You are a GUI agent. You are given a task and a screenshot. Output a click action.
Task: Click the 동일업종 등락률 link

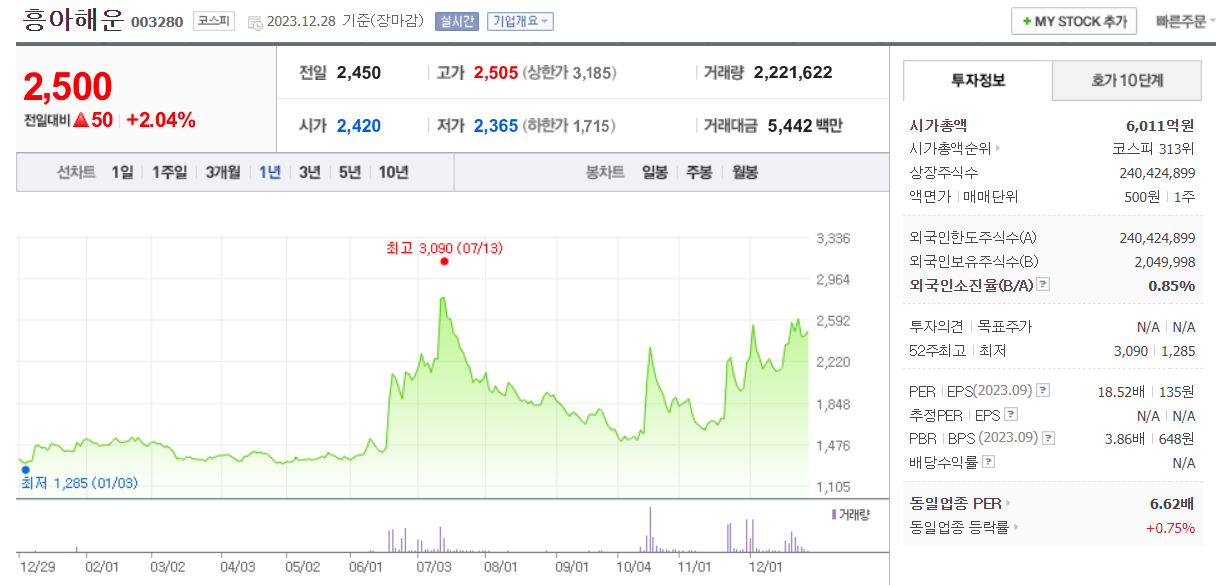tap(958, 527)
